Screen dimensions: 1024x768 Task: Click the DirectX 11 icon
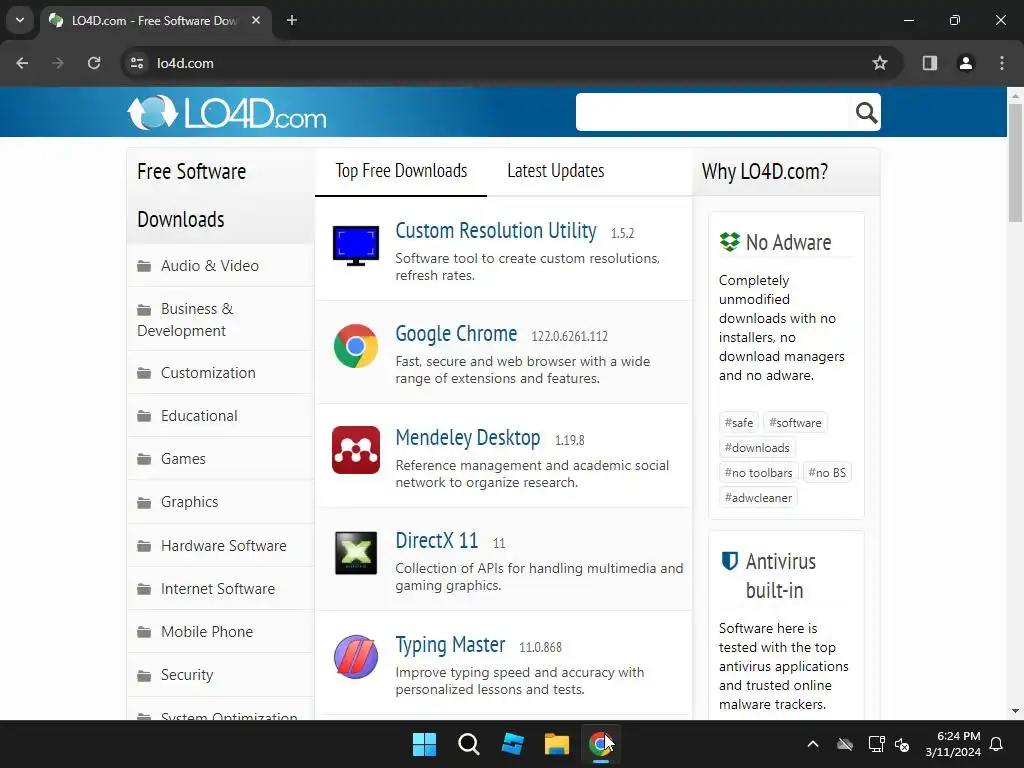(x=356, y=553)
